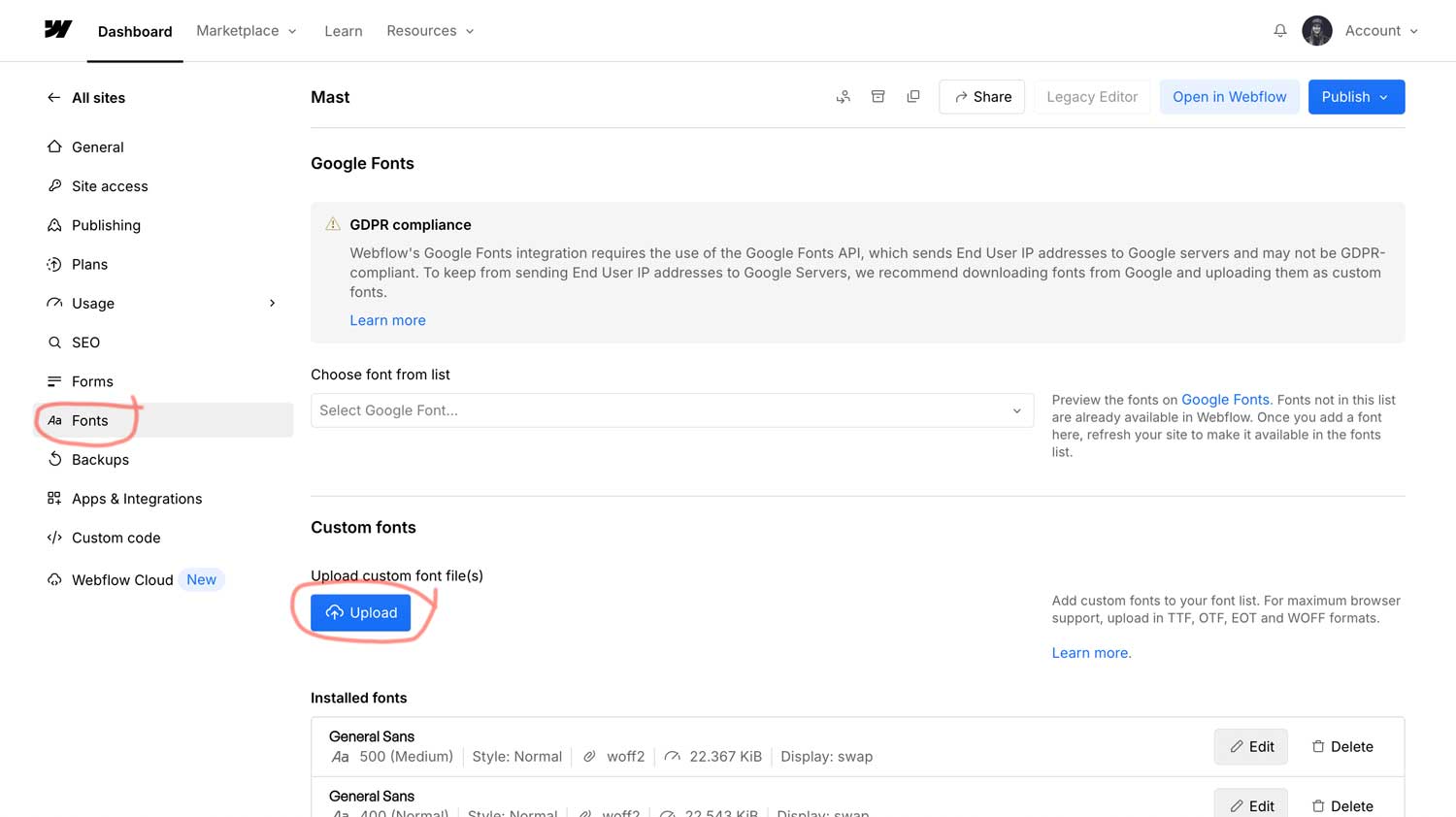This screenshot has height=817, width=1456.
Task: Click the gauge icon beside Usage
Action: [x=54, y=303]
